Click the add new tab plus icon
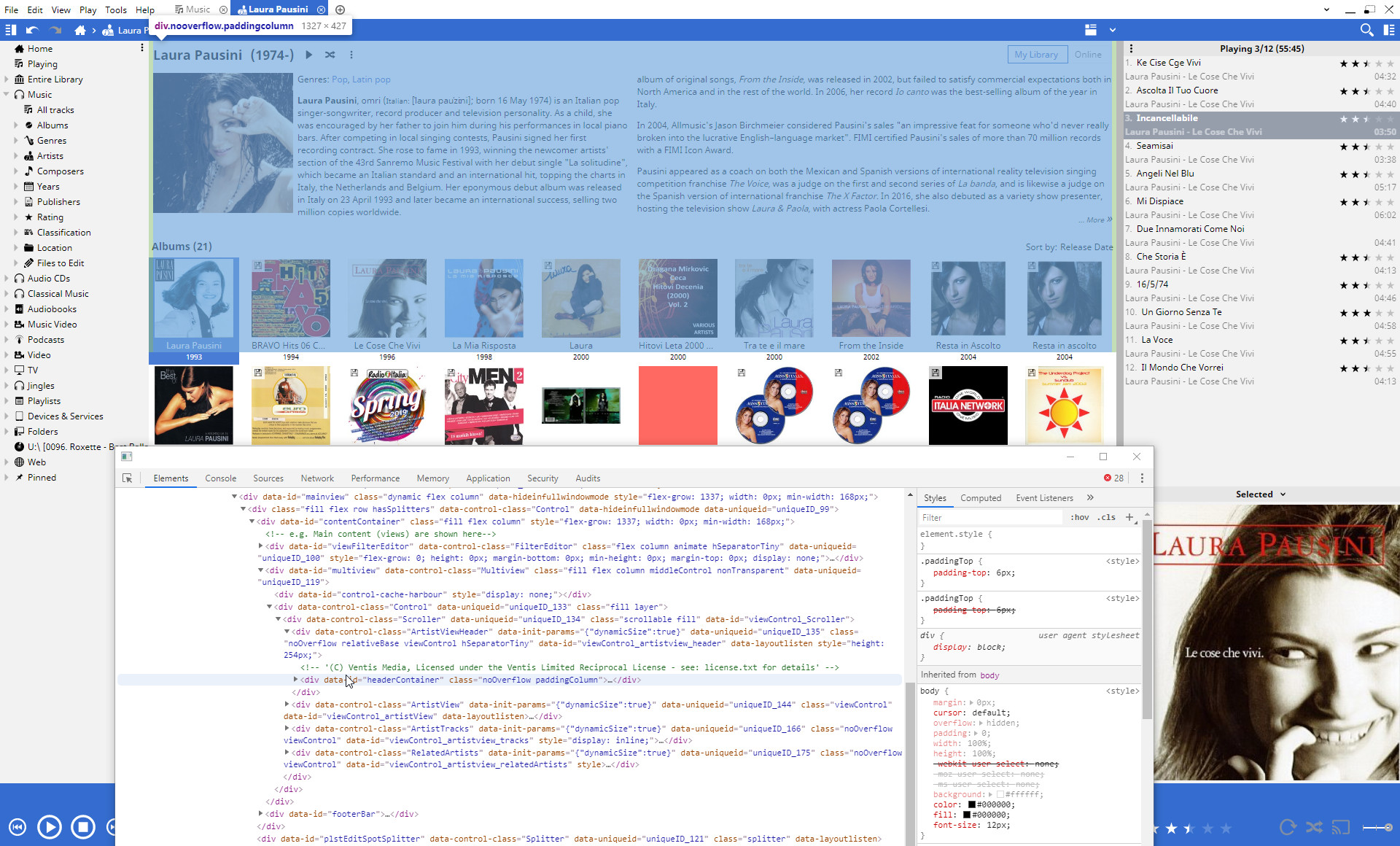 click(x=340, y=9)
